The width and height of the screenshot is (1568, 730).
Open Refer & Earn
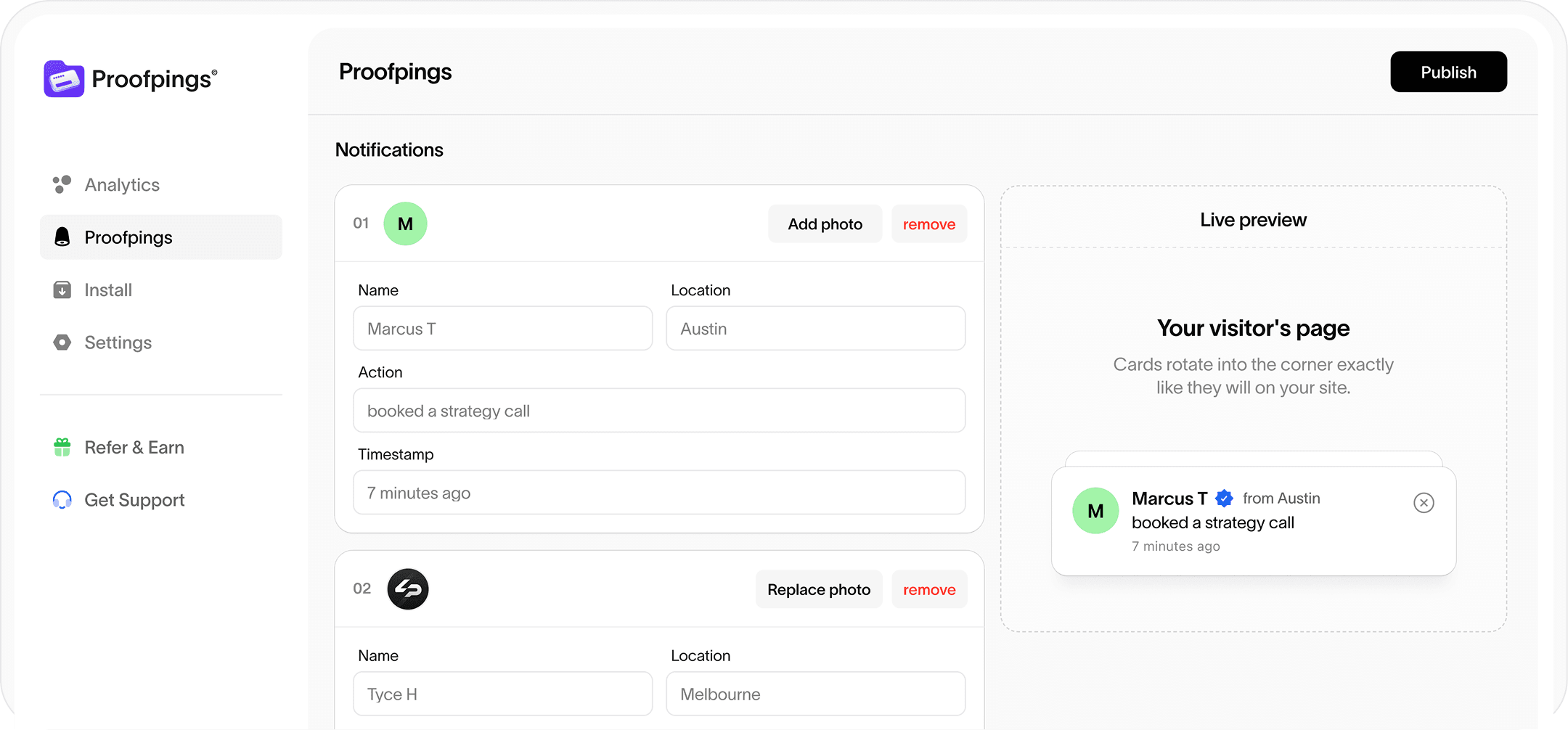(161, 447)
